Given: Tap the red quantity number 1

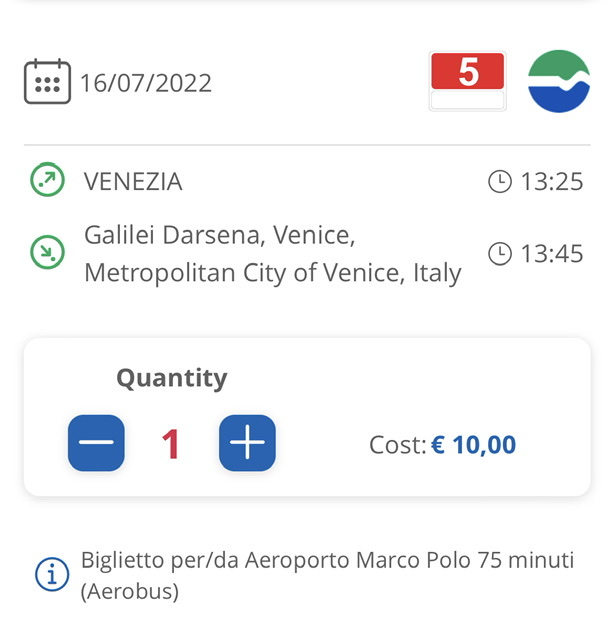Looking at the screenshot, I should coord(170,444).
